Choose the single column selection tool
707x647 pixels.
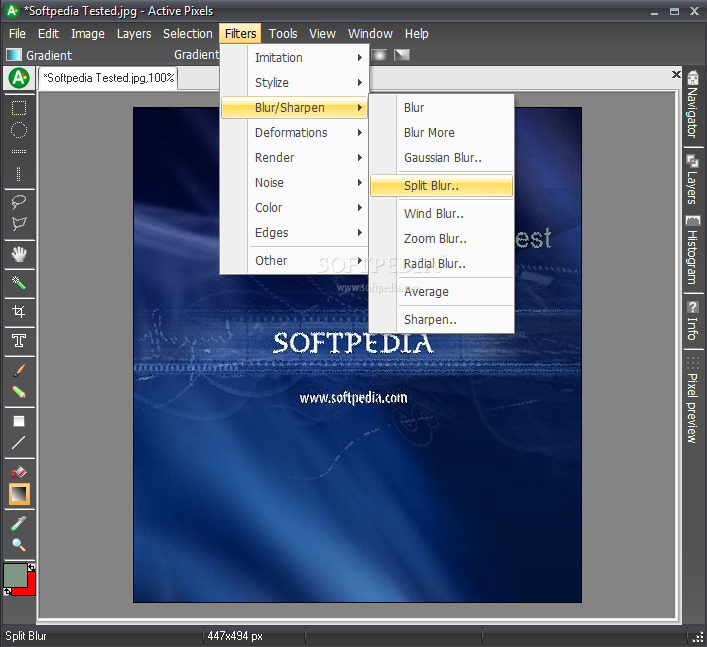18,174
